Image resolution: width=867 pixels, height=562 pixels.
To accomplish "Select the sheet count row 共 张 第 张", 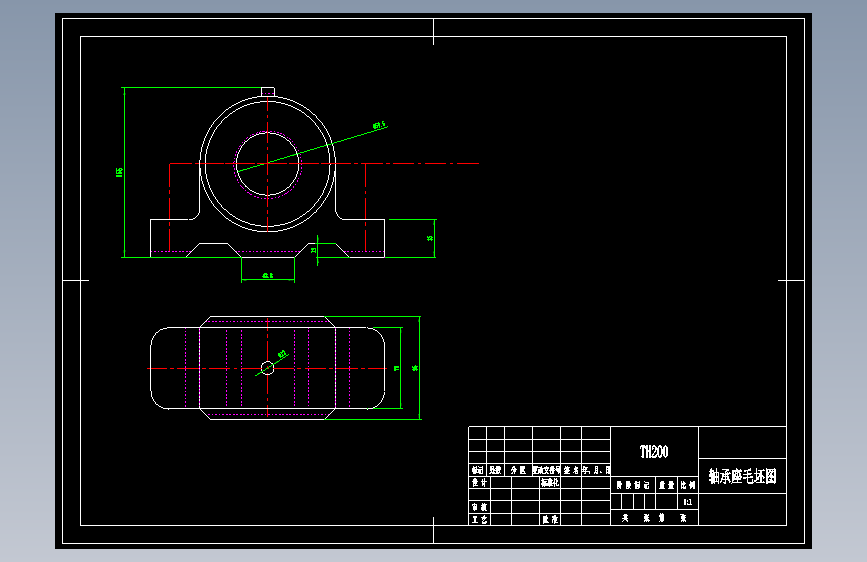I will coord(655,518).
